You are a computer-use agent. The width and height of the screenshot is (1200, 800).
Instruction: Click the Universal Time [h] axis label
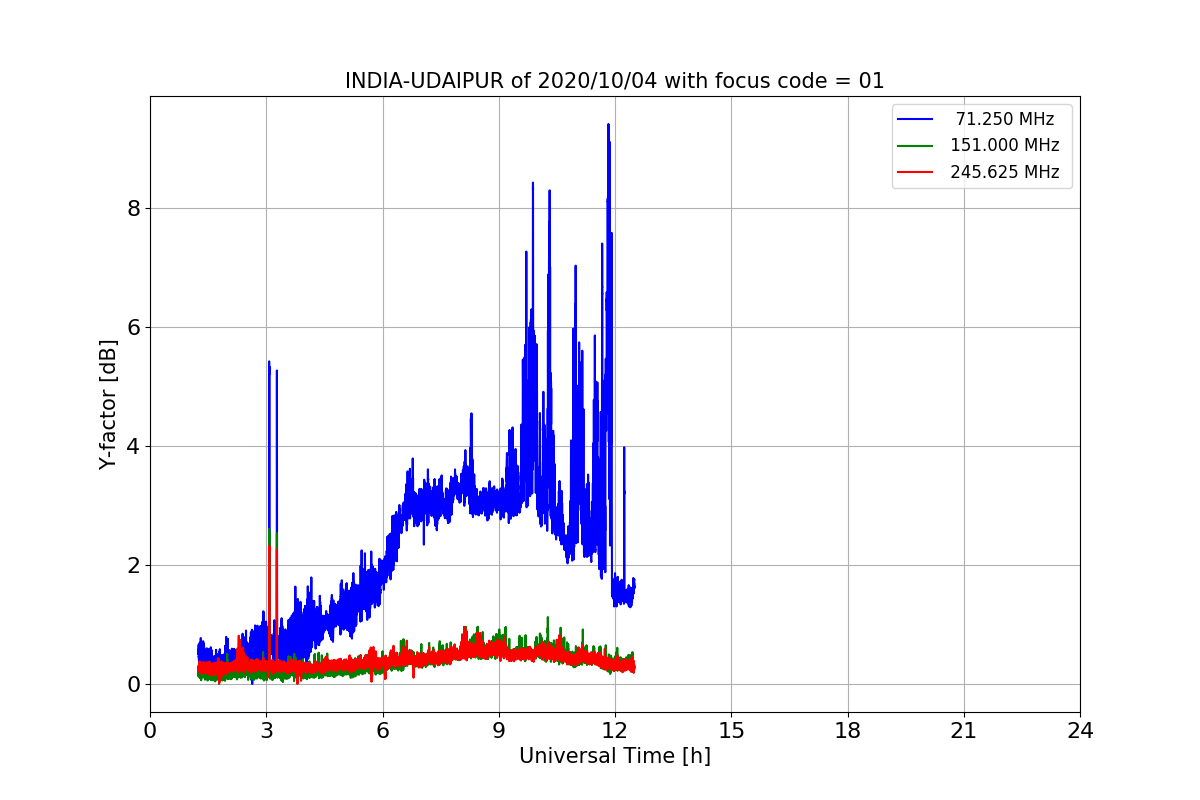coord(615,757)
